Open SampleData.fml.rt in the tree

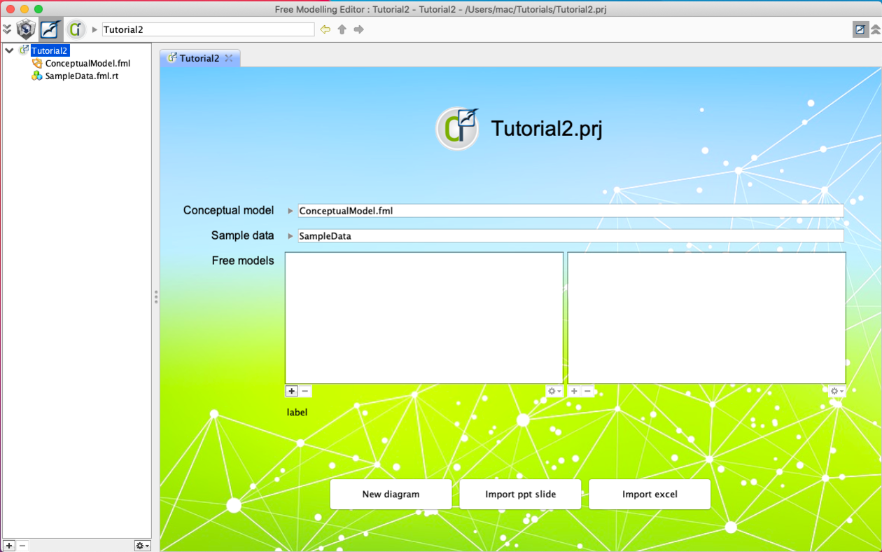click(x=82, y=76)
